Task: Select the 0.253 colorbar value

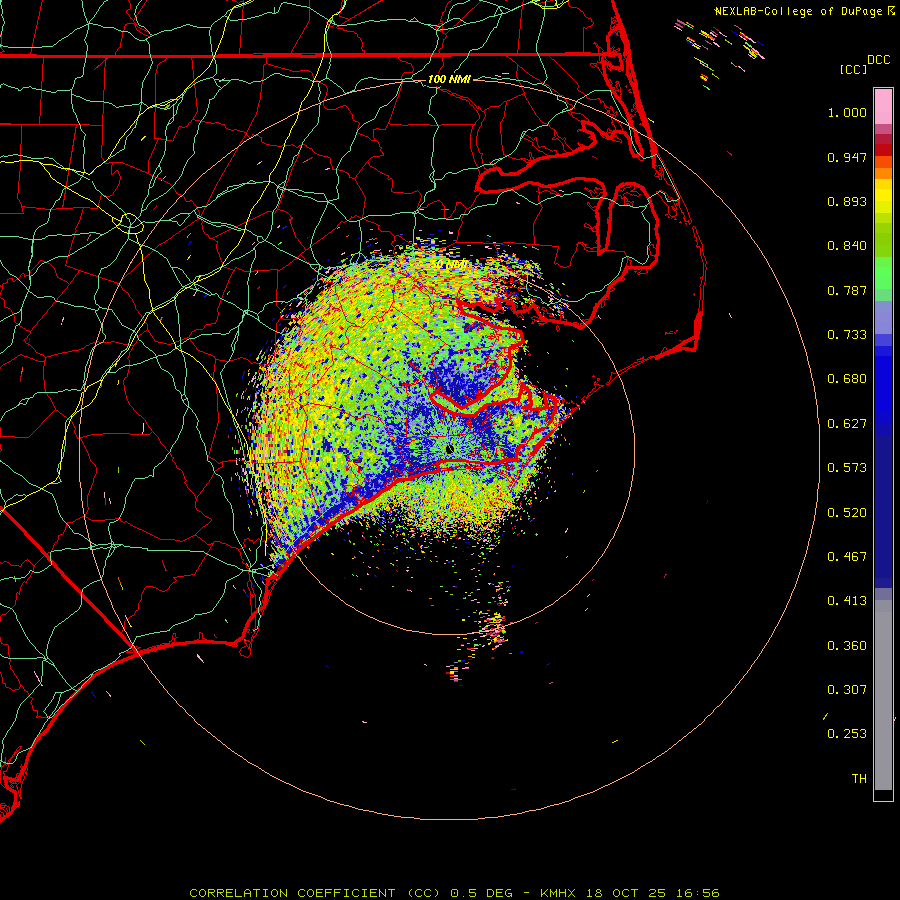Action: tap(847, 734)
